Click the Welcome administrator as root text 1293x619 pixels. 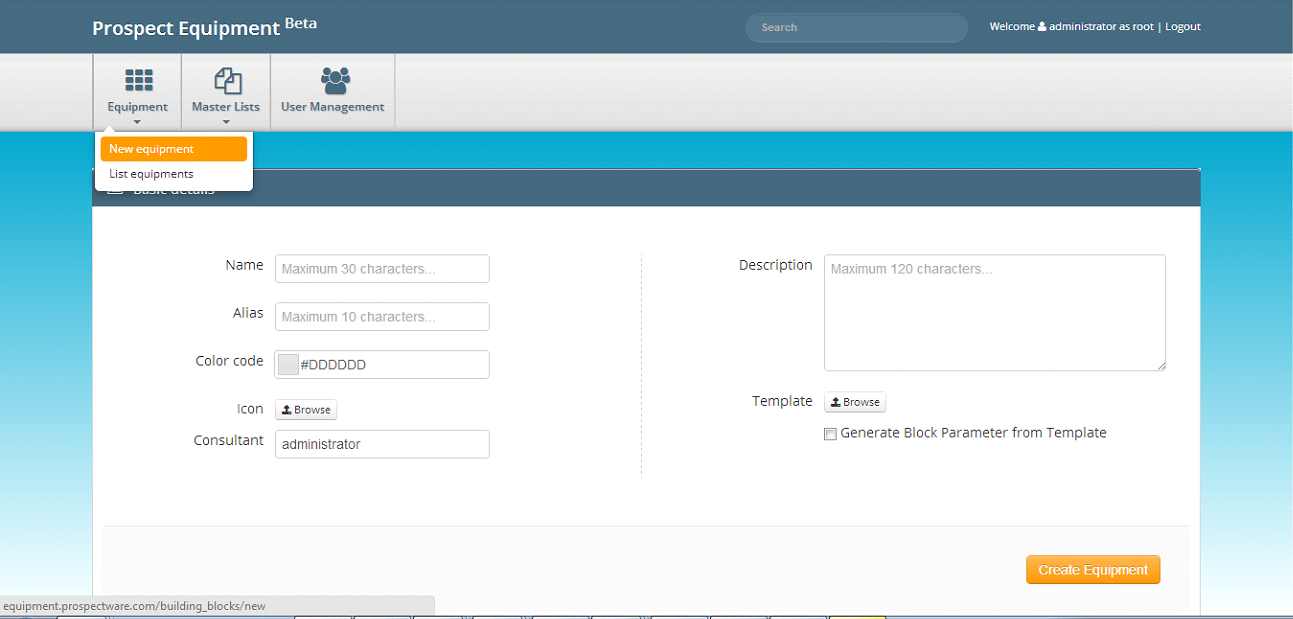1072,27
